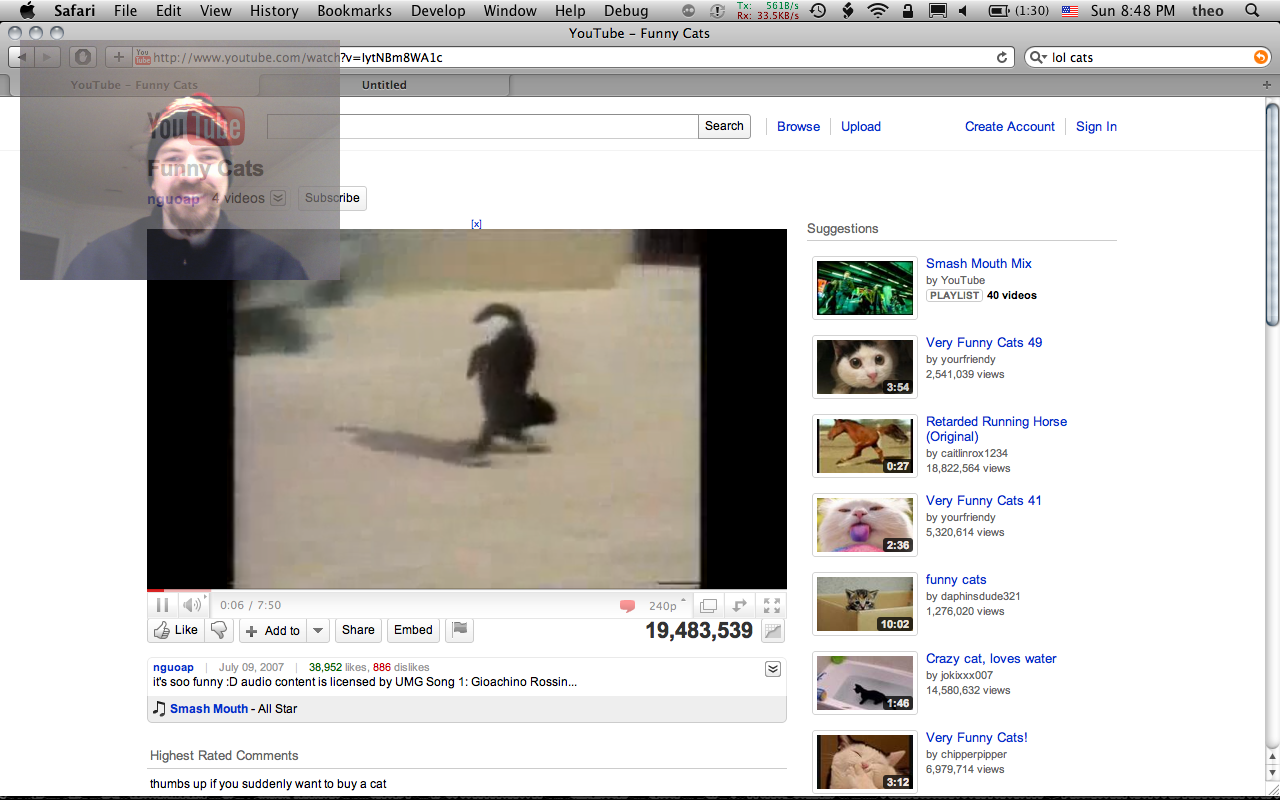The width and height of the screenshot is (1280, 800).
Task: Click the Create Account link
Action: [x=1009, y=127]
